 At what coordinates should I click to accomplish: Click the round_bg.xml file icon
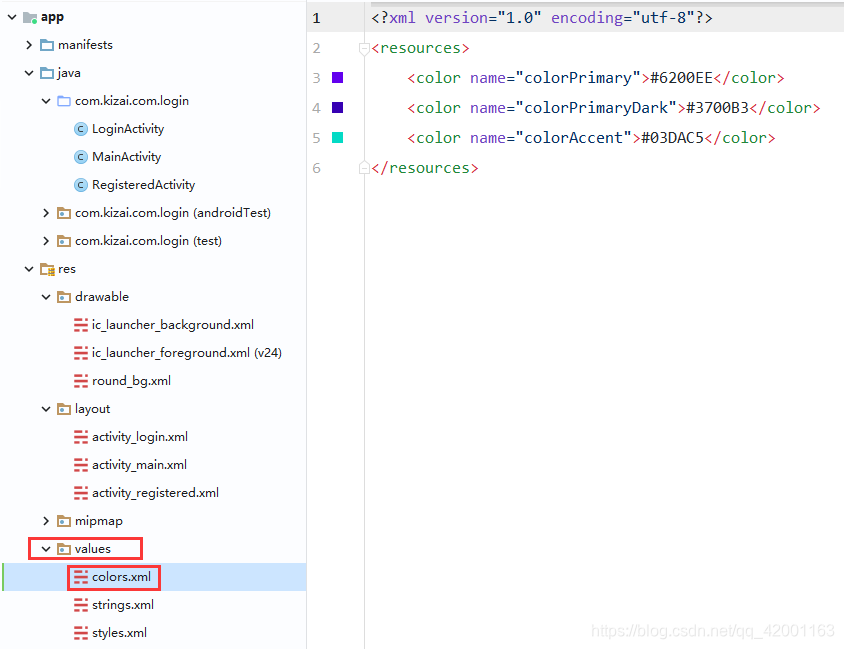point(81,381)
